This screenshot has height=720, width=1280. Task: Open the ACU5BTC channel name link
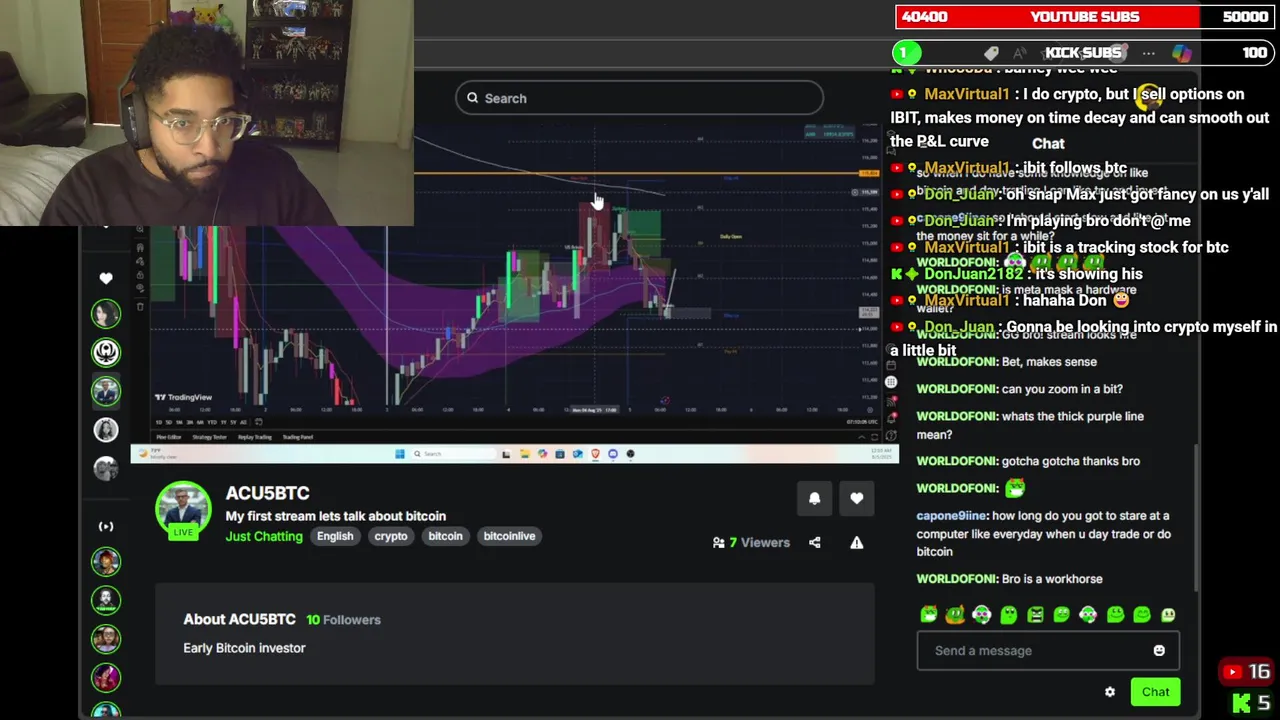pyautogui.click(x=267, y=493)
